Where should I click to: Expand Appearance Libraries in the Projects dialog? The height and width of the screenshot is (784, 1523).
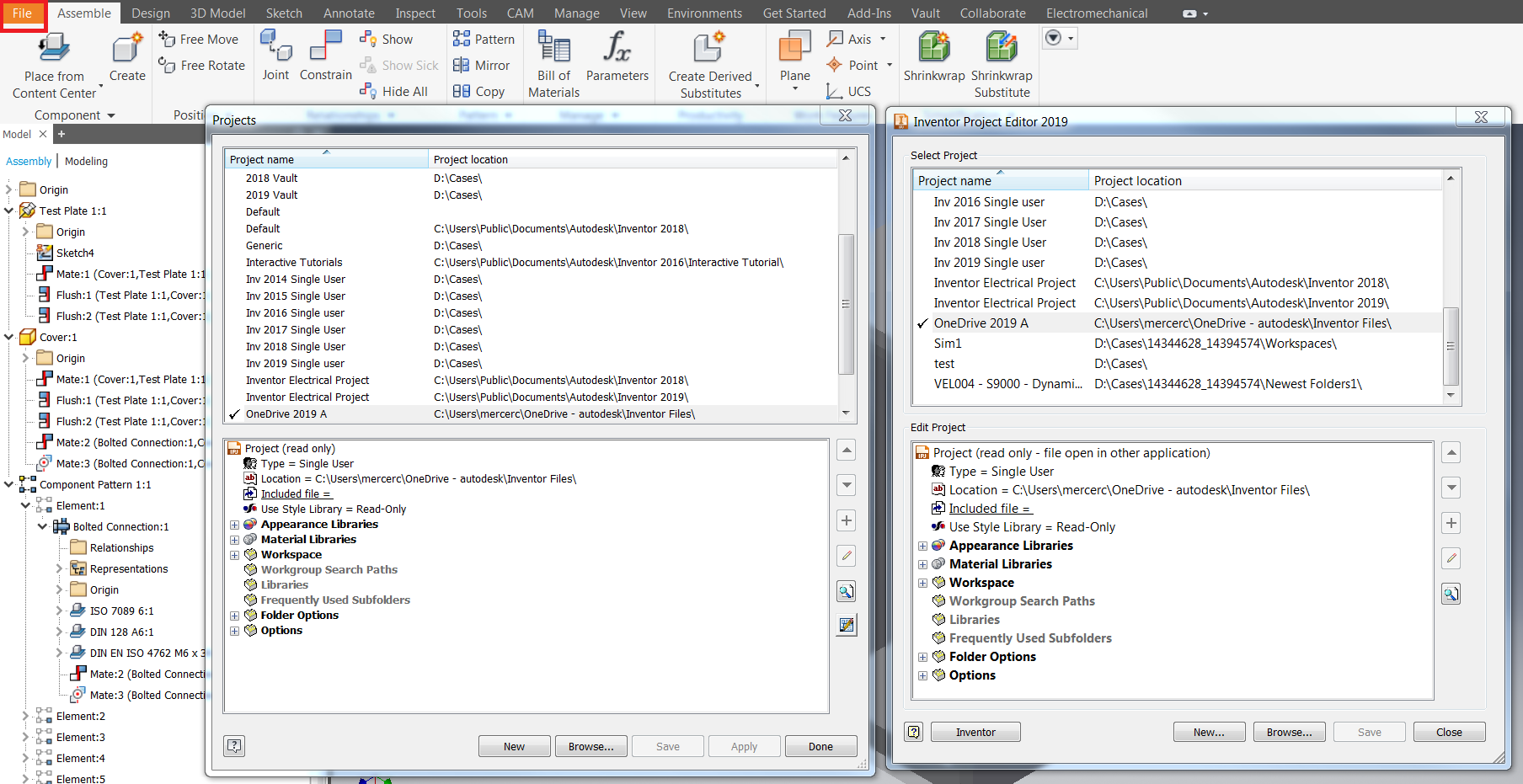[x=235, y=524]
